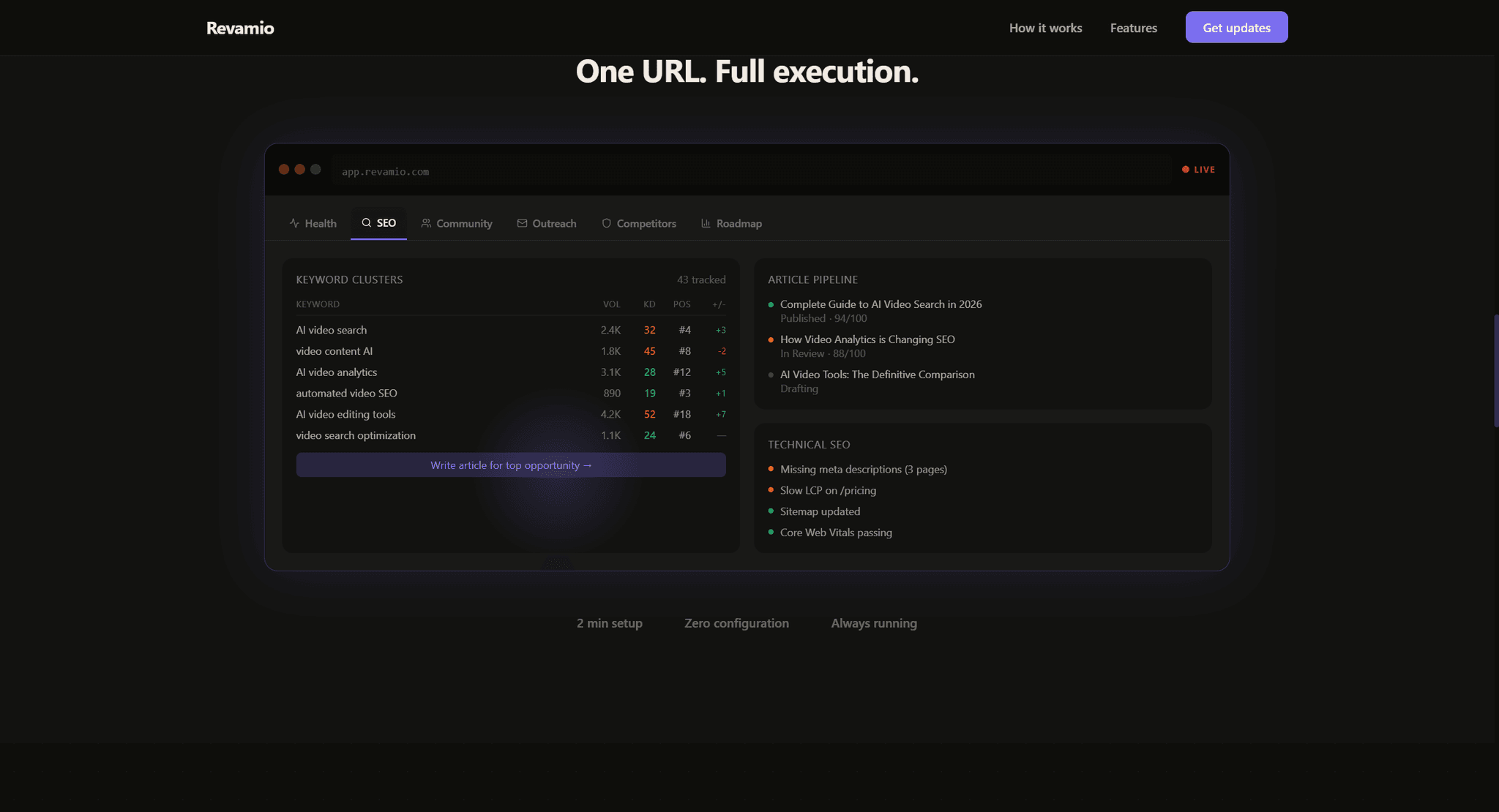Open 'AI Video Tools: The Definitive Comparison'
Viewport: 1499px width, 812px height.
877,375
